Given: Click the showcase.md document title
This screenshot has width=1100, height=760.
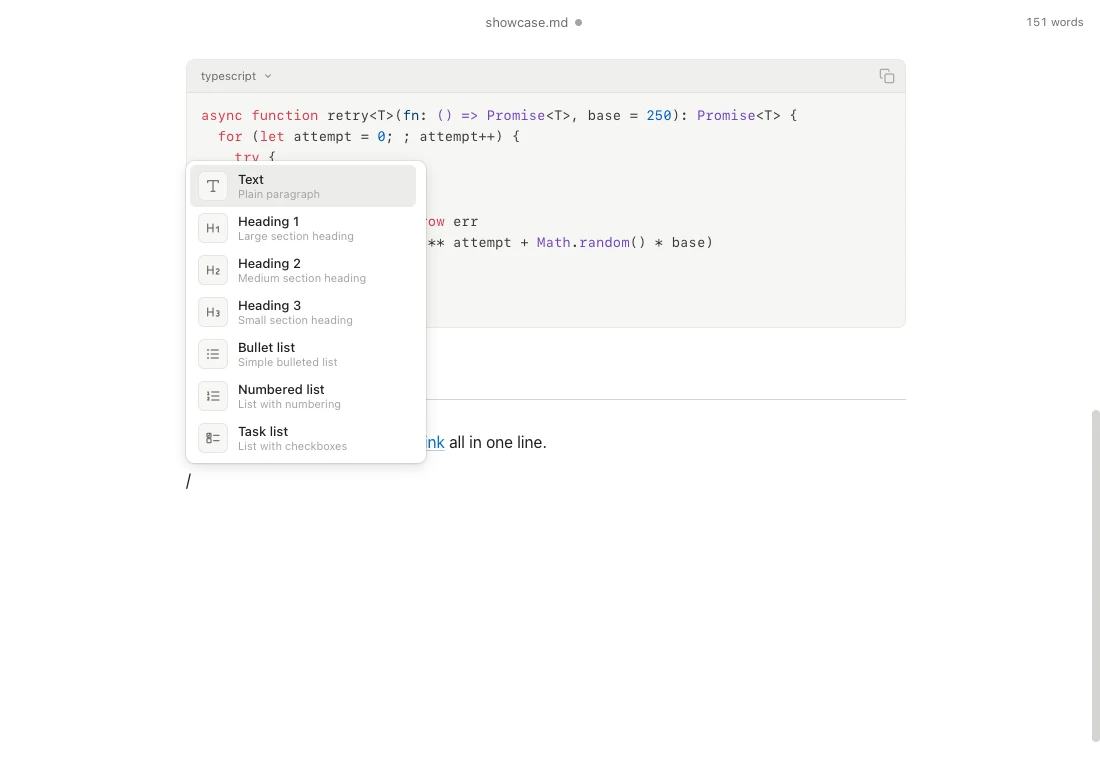Looking at the screenshot, I should [526, 22].
